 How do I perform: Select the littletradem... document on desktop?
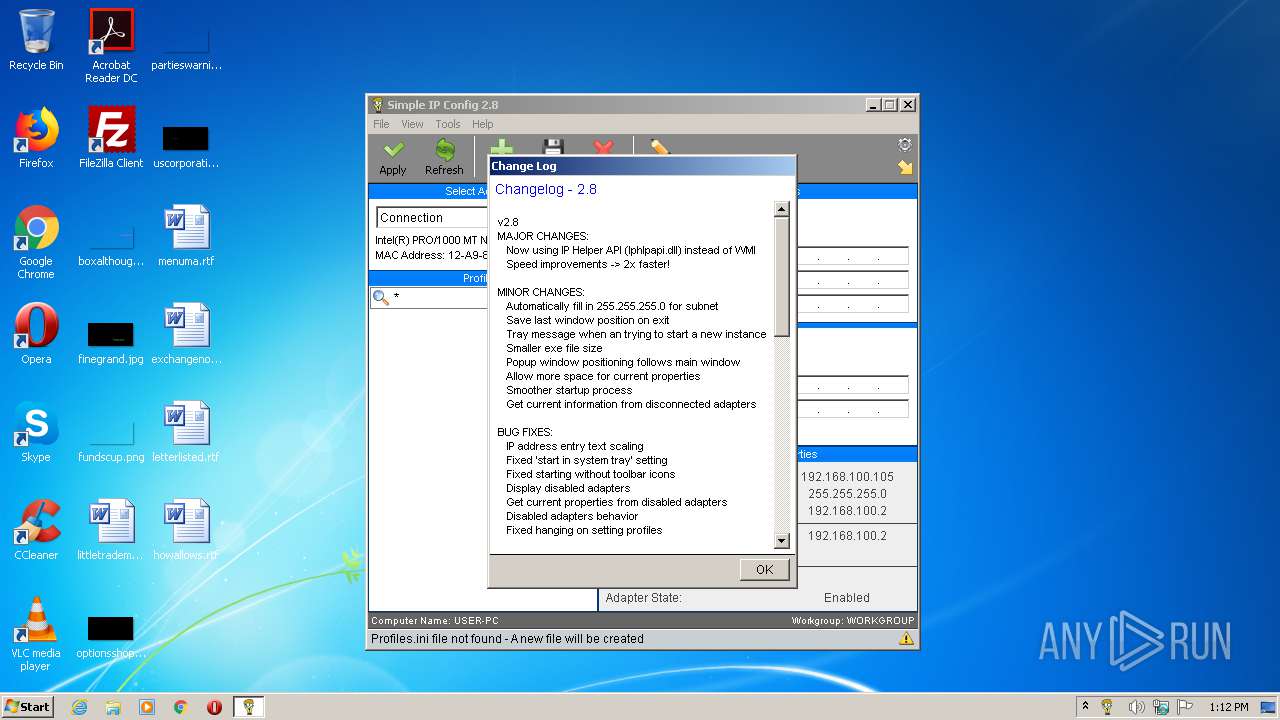tap(111, 530)
